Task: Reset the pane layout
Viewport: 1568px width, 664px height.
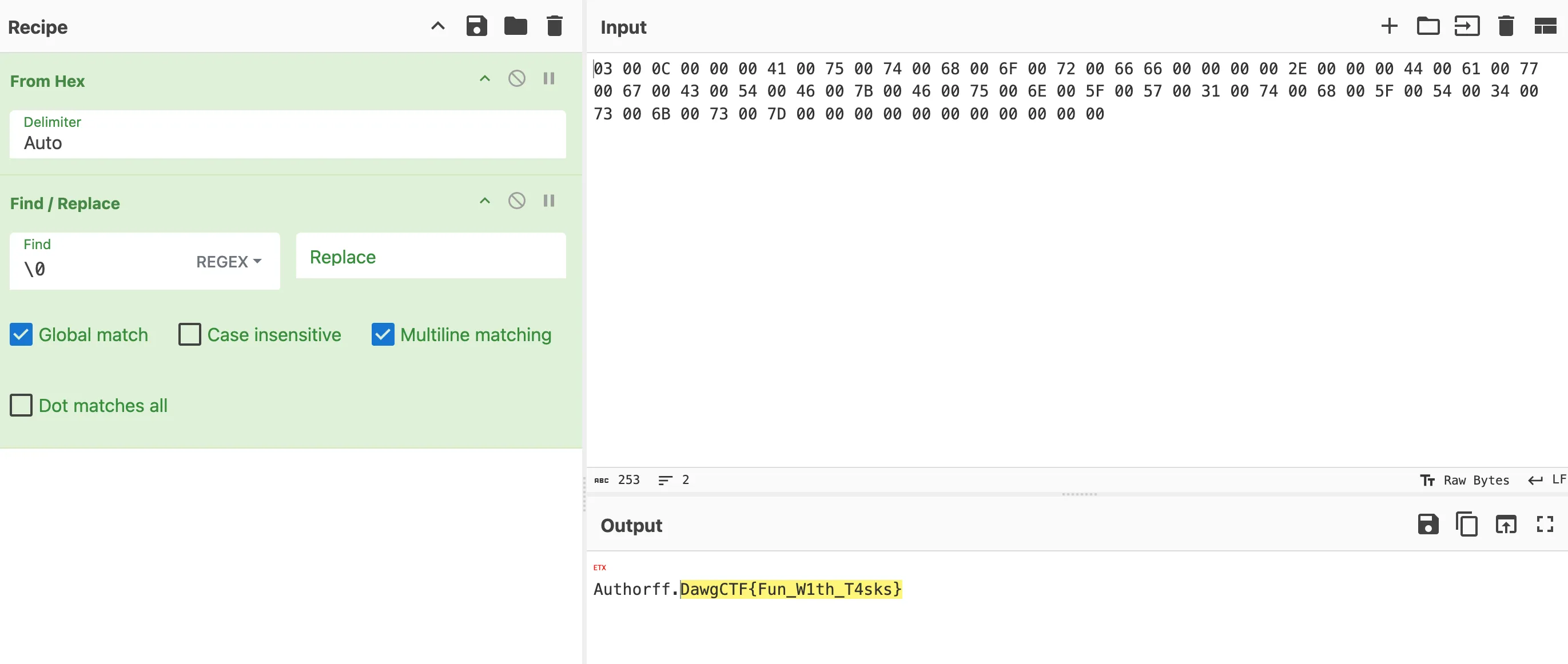Action: (1544, 26)
